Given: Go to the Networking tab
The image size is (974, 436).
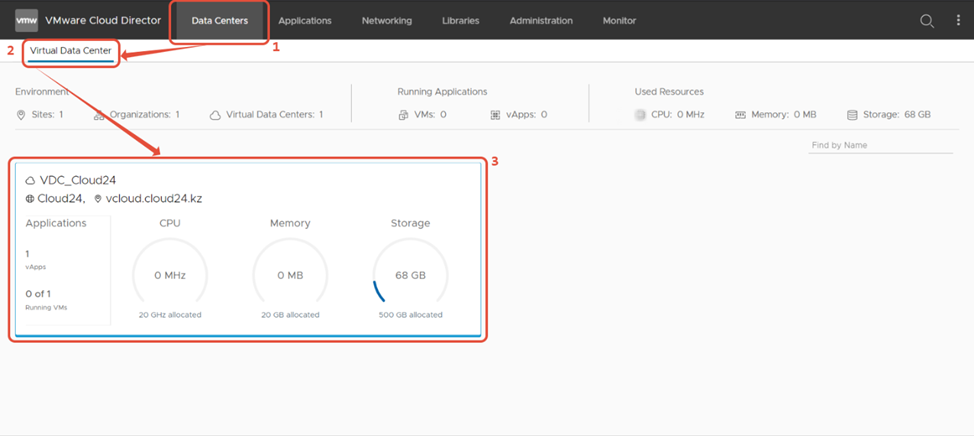Looking at the screenshot, I should tap(386, 21).
